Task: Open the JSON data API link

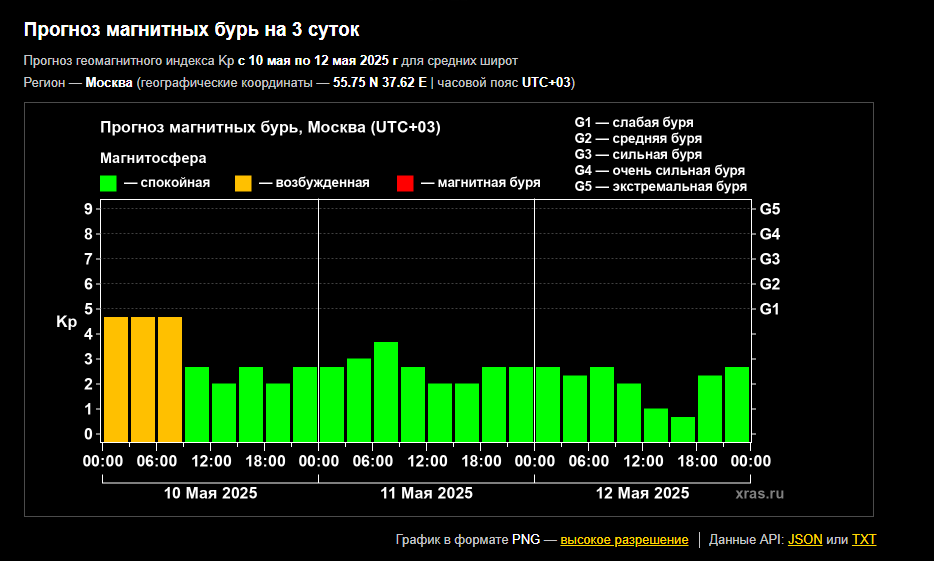Action: pos(805,540)
